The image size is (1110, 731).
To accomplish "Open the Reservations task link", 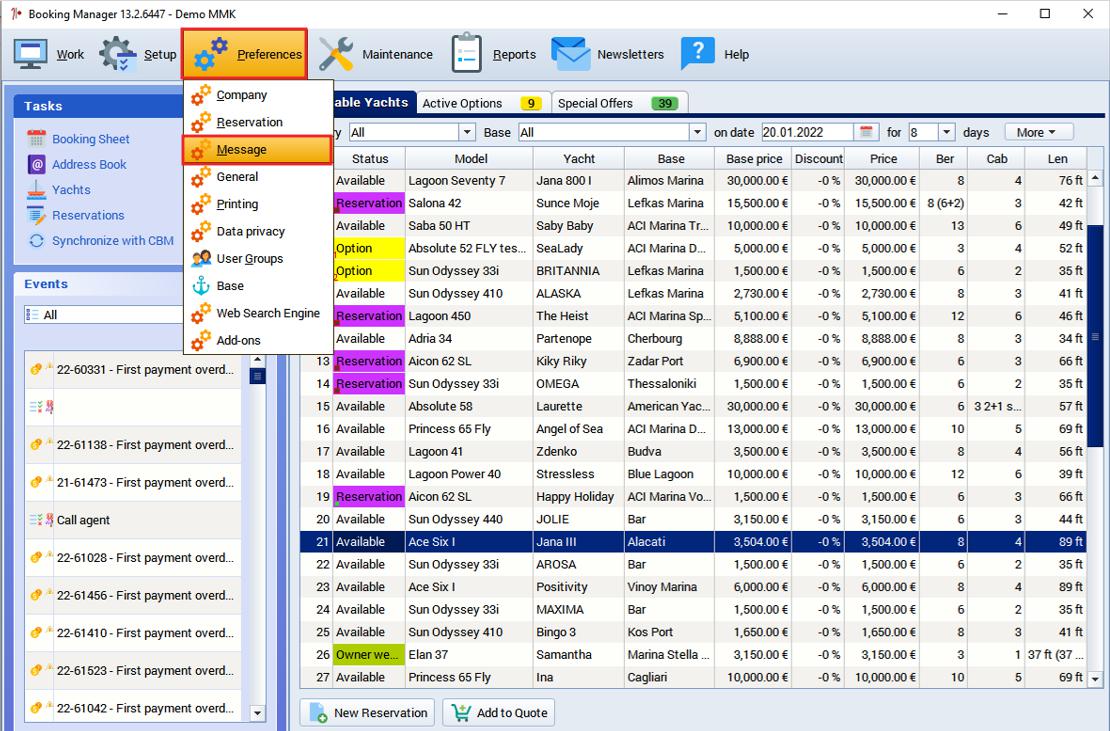I will tap(88, 215).
